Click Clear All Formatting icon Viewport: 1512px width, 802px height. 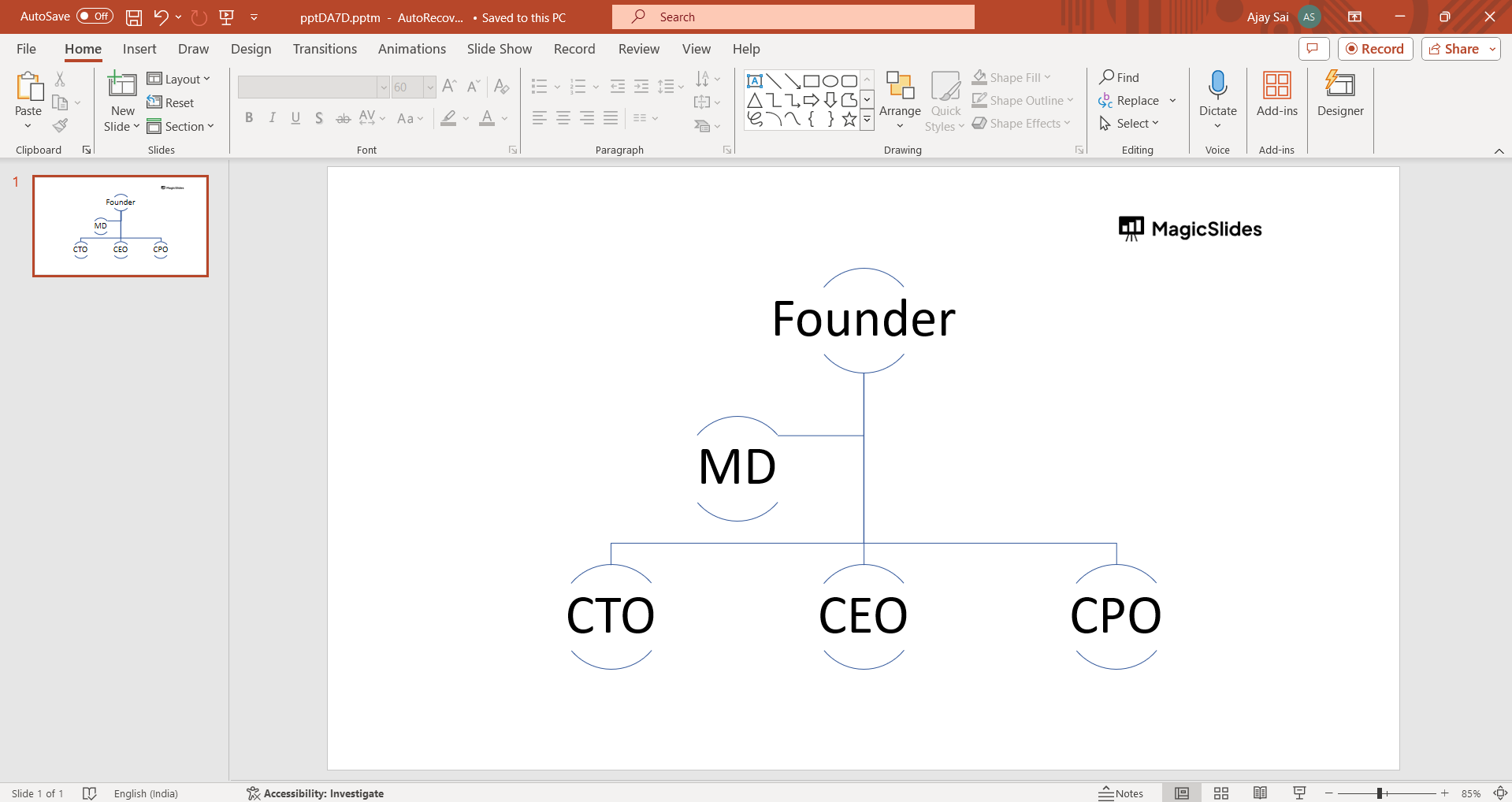pyautogui.click(x=501, y=87)
